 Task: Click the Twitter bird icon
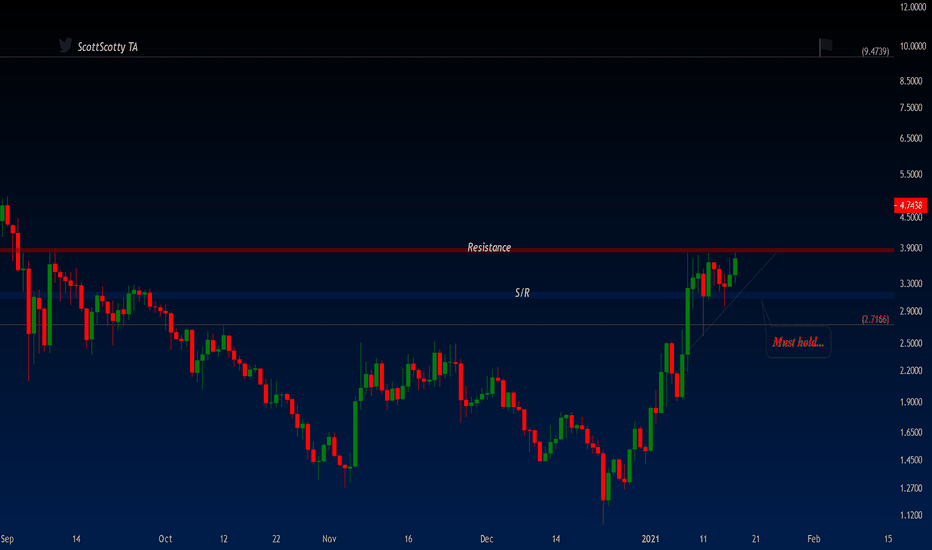[x=65, y=46]
